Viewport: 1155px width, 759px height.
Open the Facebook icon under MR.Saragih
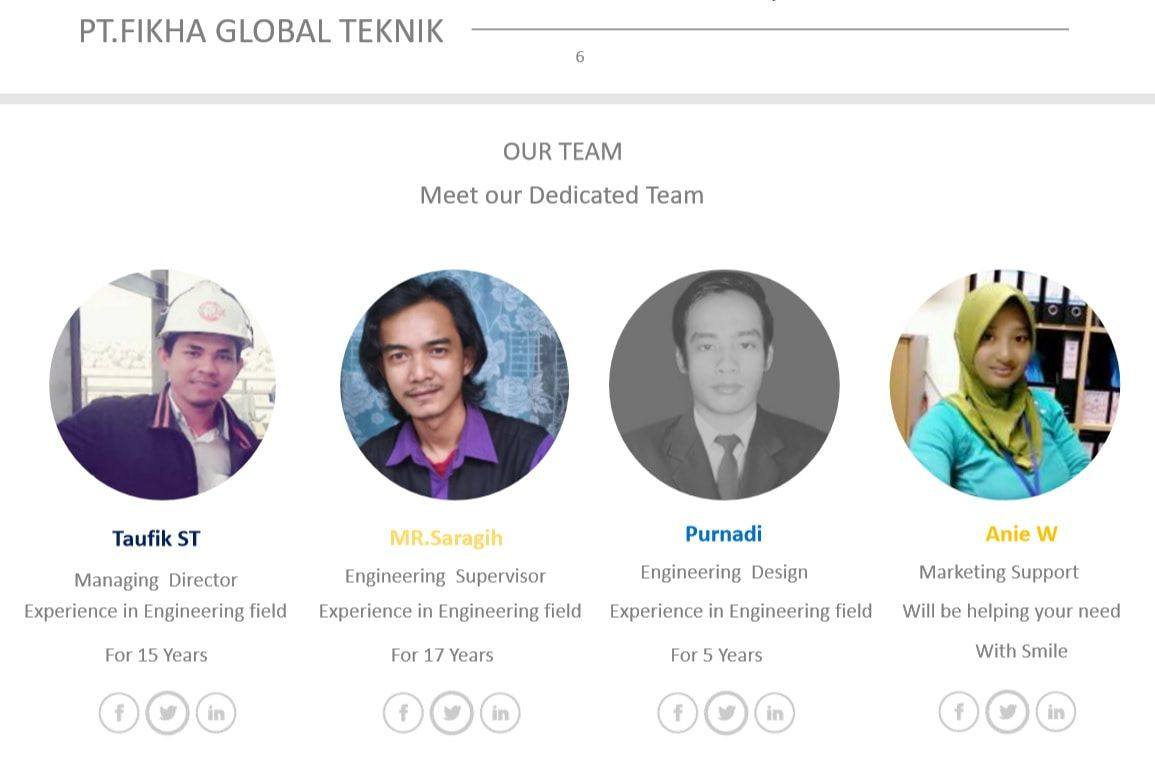click(403, 713)
